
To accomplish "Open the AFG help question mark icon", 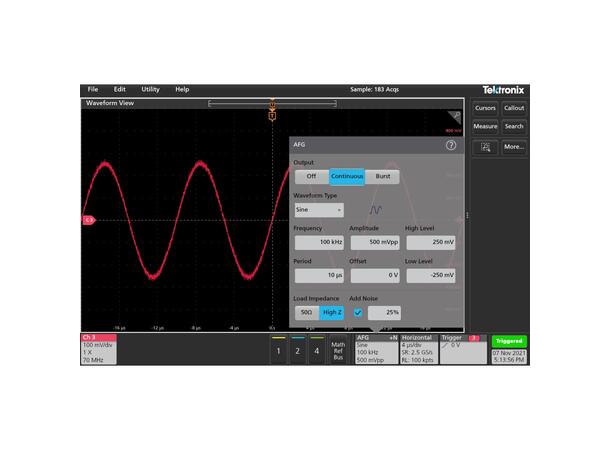I will 451,145.
